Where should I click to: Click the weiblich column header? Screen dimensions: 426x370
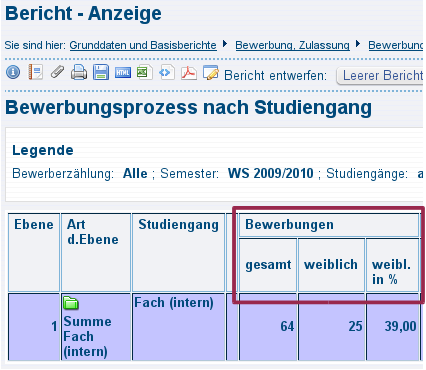[x=331, y=265]
